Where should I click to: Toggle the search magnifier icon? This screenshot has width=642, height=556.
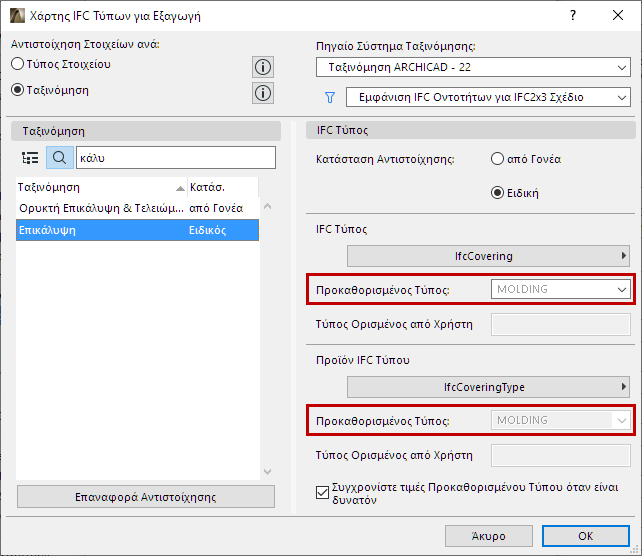click(x=60, y=158)
